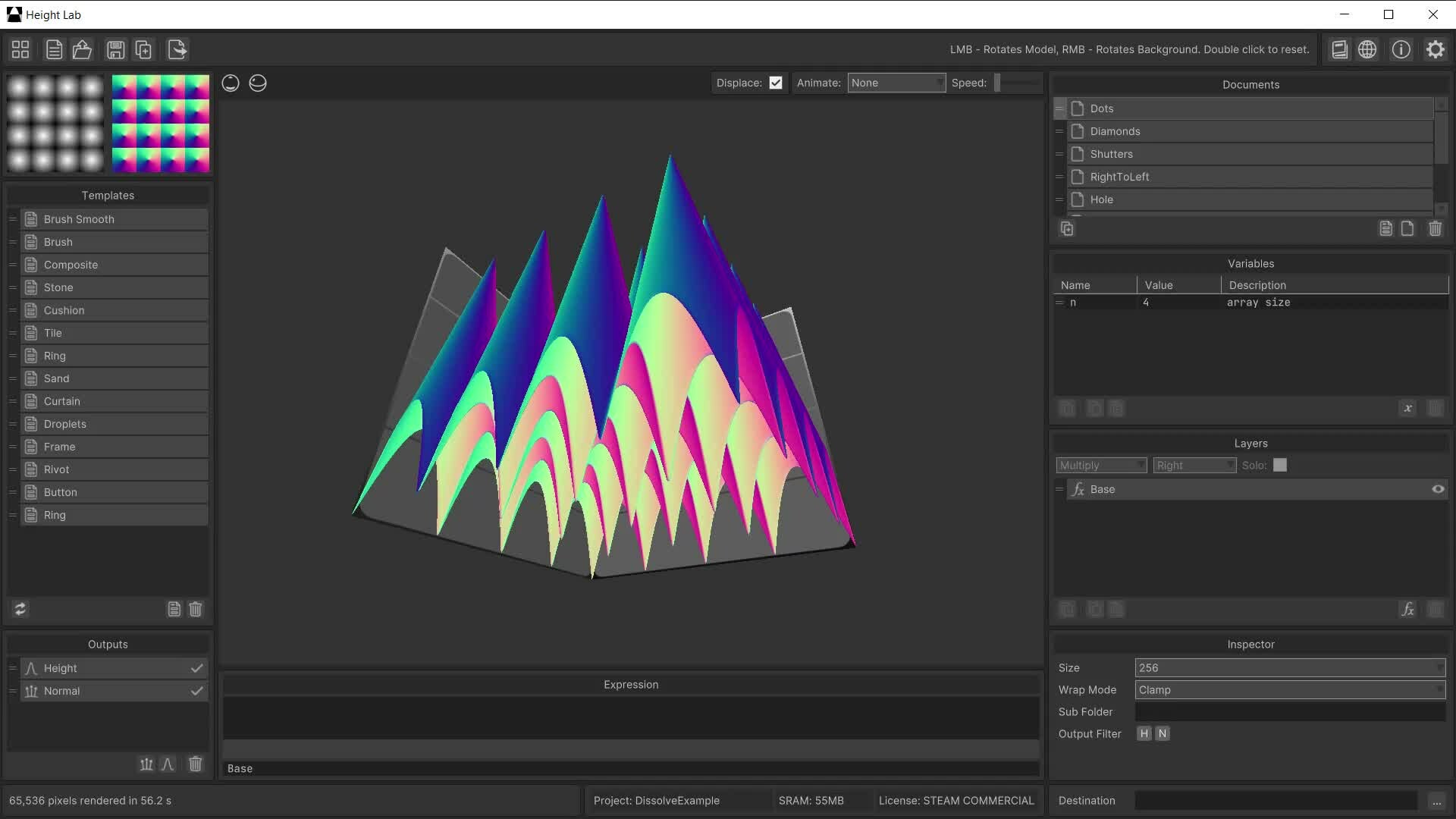Adjust the Speed slider
This screenshot has width=1456, height=819.
[1016, 83]
